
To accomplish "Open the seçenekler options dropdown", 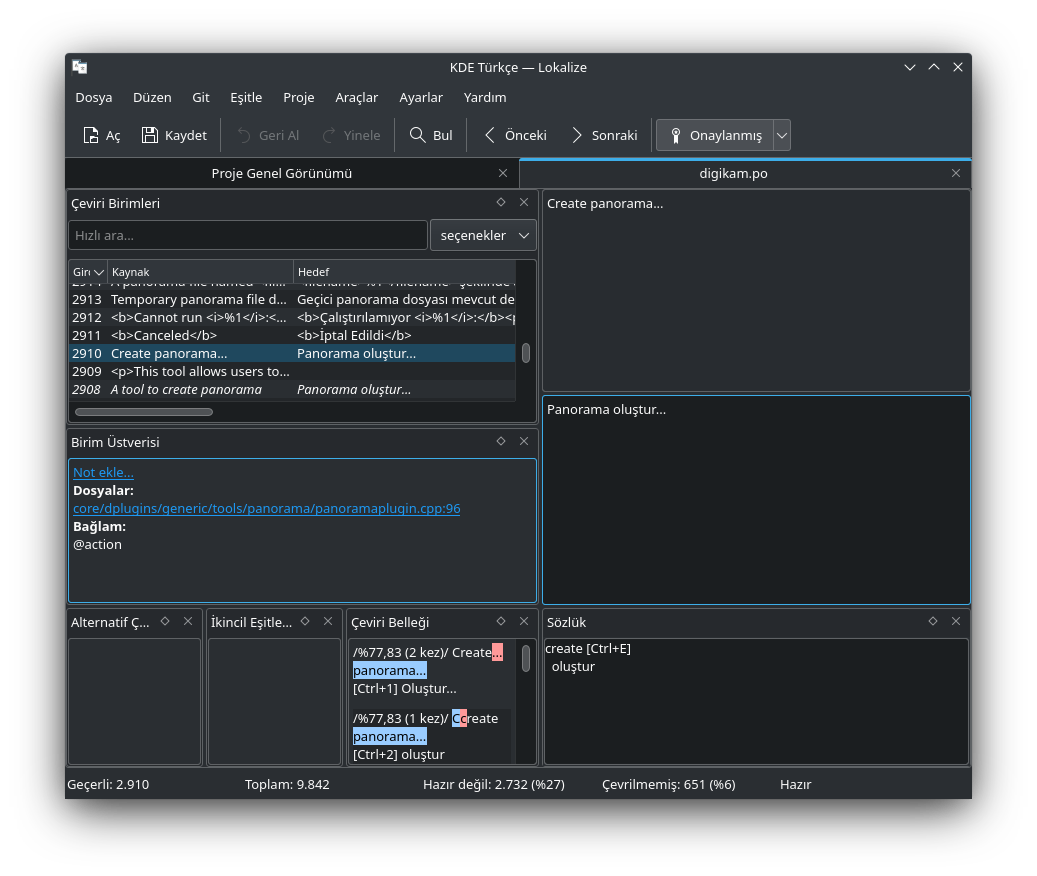I will (483, 235).
